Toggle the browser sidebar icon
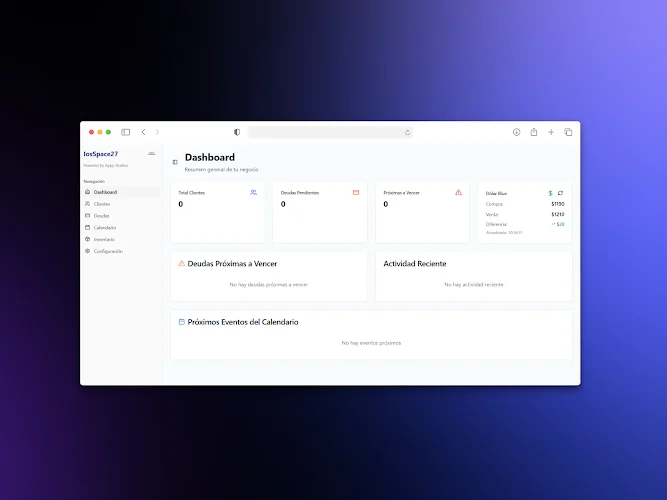667x500 pixels. click(x=125, y=132)
